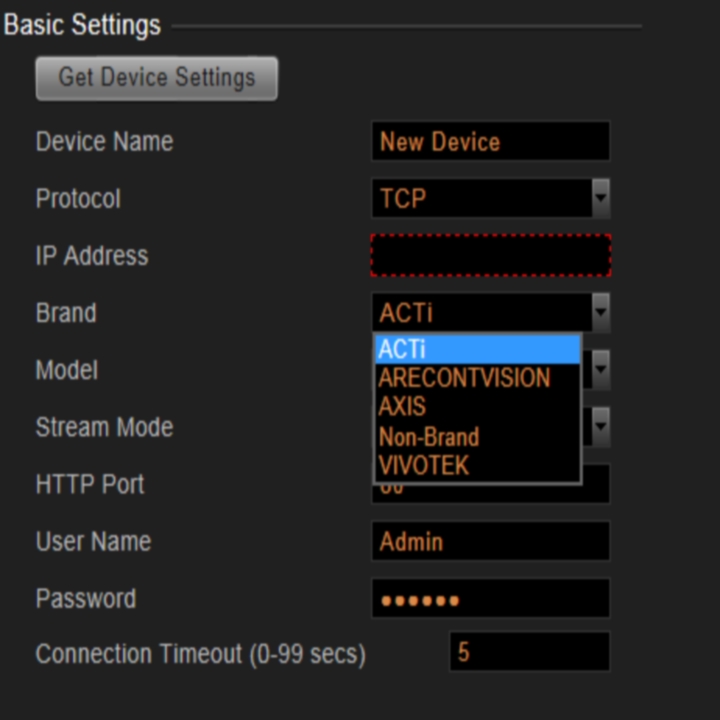
Task: Open the Stream Mode dropdown arrow
Action: (x=600, y=428)
